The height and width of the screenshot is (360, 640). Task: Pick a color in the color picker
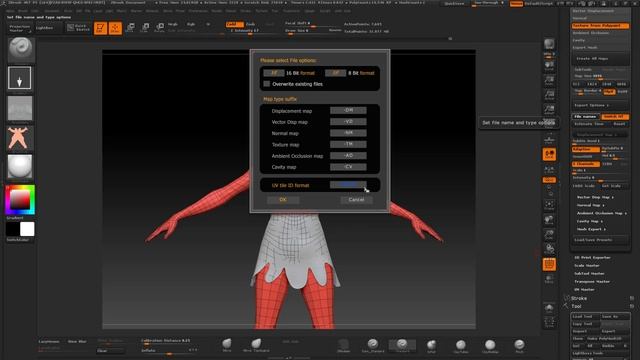20,200
